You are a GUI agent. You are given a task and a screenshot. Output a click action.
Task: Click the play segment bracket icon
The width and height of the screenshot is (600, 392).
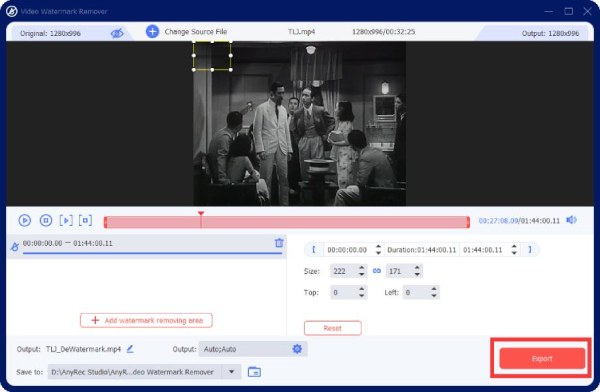tap(66, 220)
